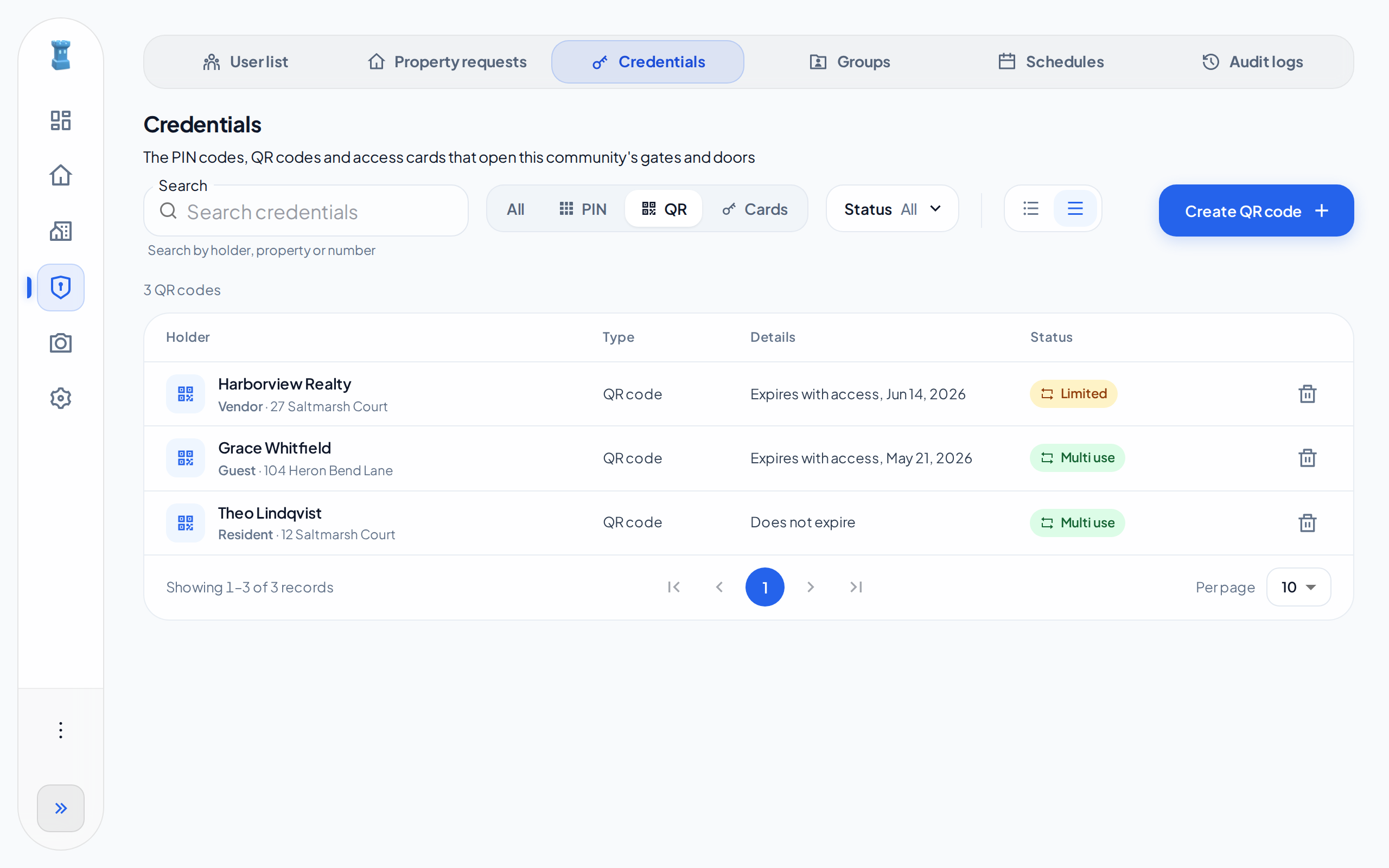The width and height of the screenshot is (1389, 868).
Task: Open the Audit logs tab
Action: pos(1252,62)
